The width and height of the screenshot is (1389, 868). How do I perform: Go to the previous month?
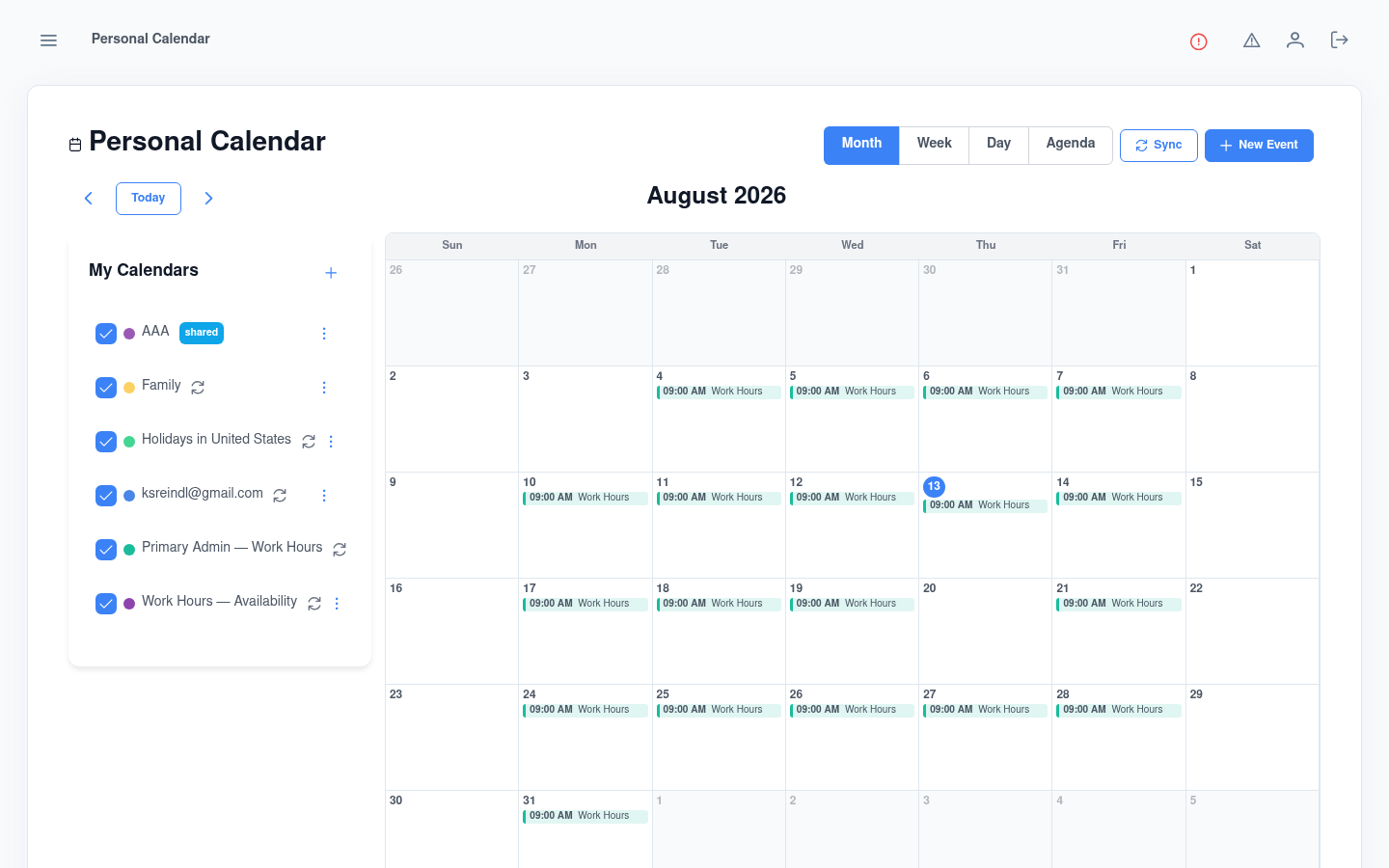[89, 199]
